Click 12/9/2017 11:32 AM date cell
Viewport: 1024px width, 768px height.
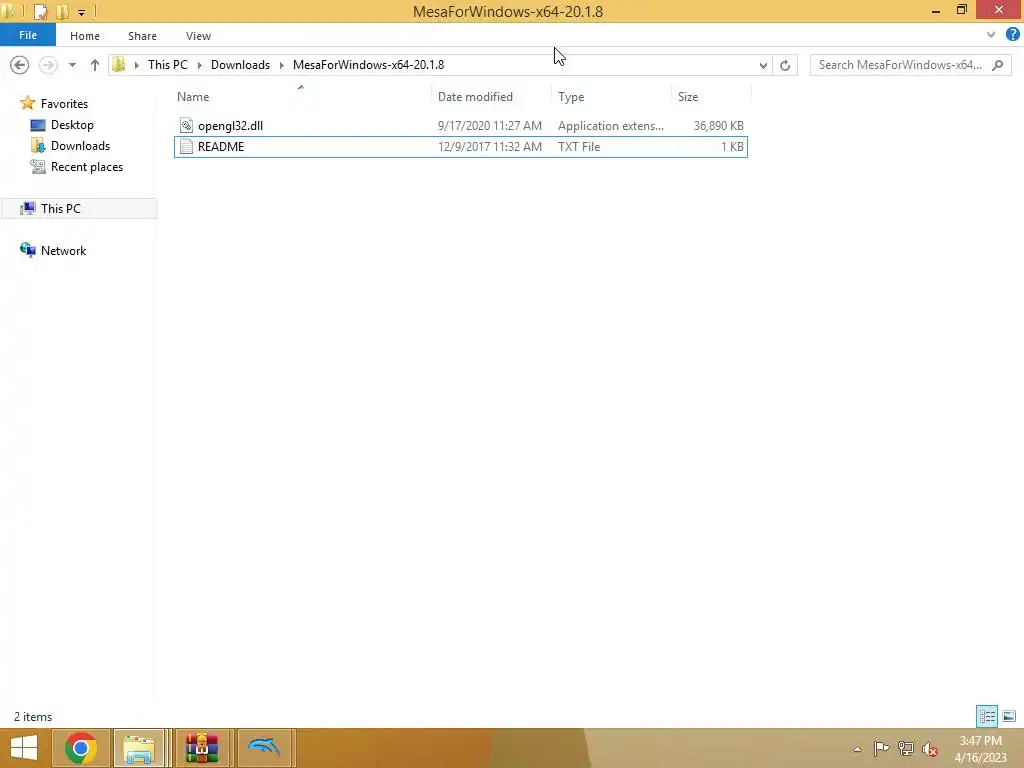point(489,146)
